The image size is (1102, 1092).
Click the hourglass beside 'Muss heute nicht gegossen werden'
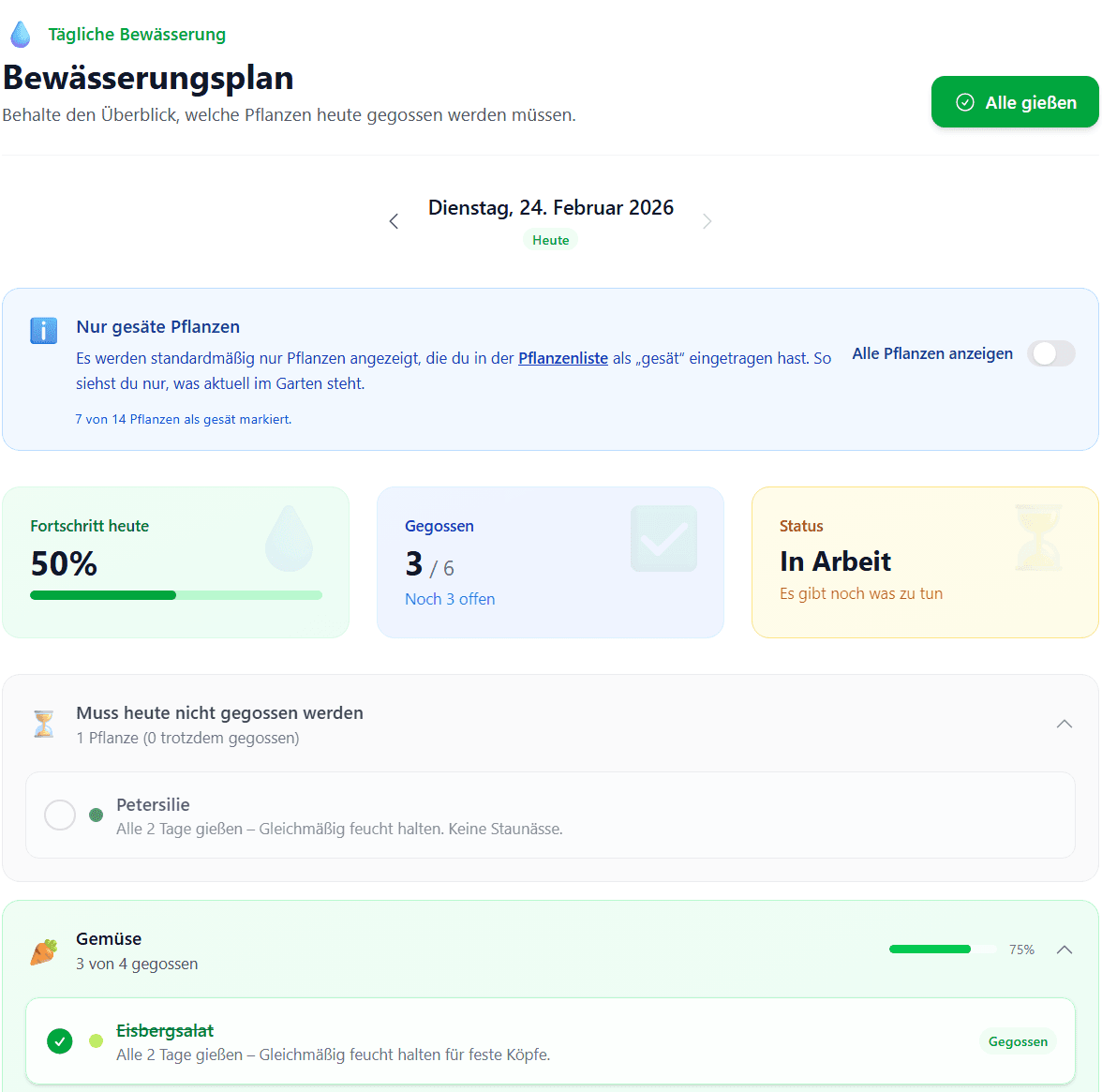[43, 723]
